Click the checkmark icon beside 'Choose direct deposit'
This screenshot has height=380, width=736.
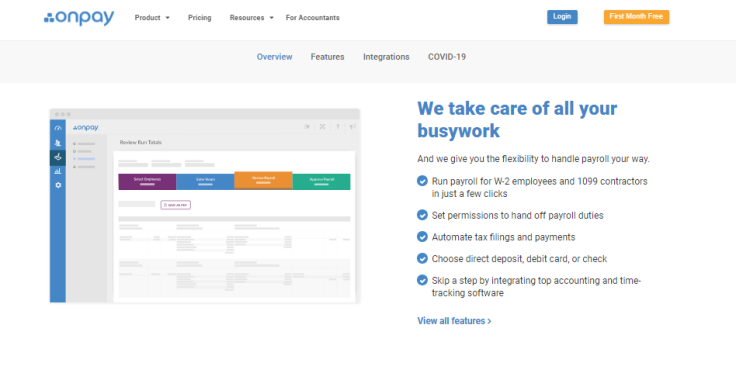[422, 258]
